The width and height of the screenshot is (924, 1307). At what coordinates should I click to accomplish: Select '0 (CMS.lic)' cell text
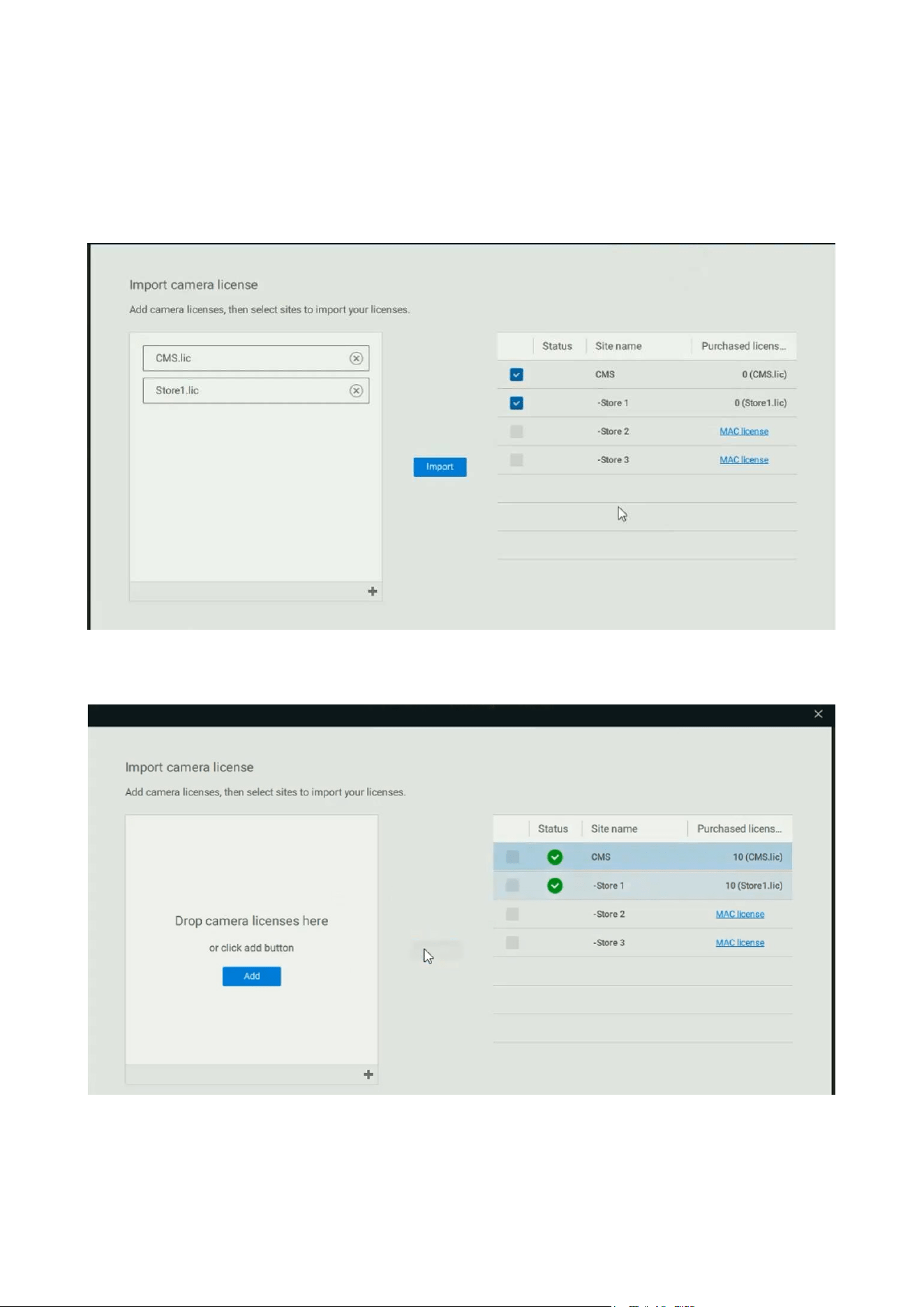[x=764, y=375]
